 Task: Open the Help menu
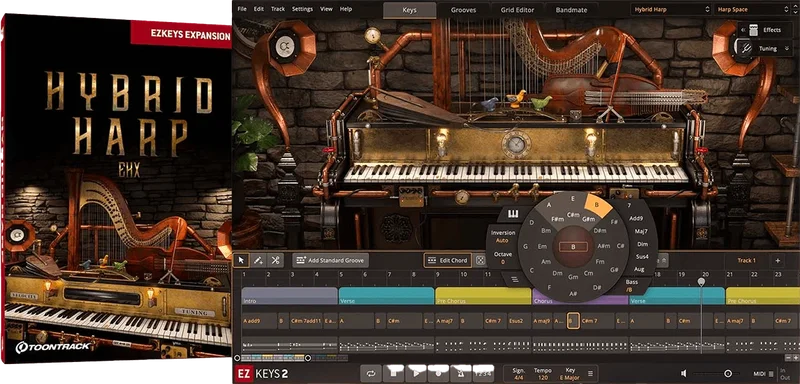tap(345, 9)
